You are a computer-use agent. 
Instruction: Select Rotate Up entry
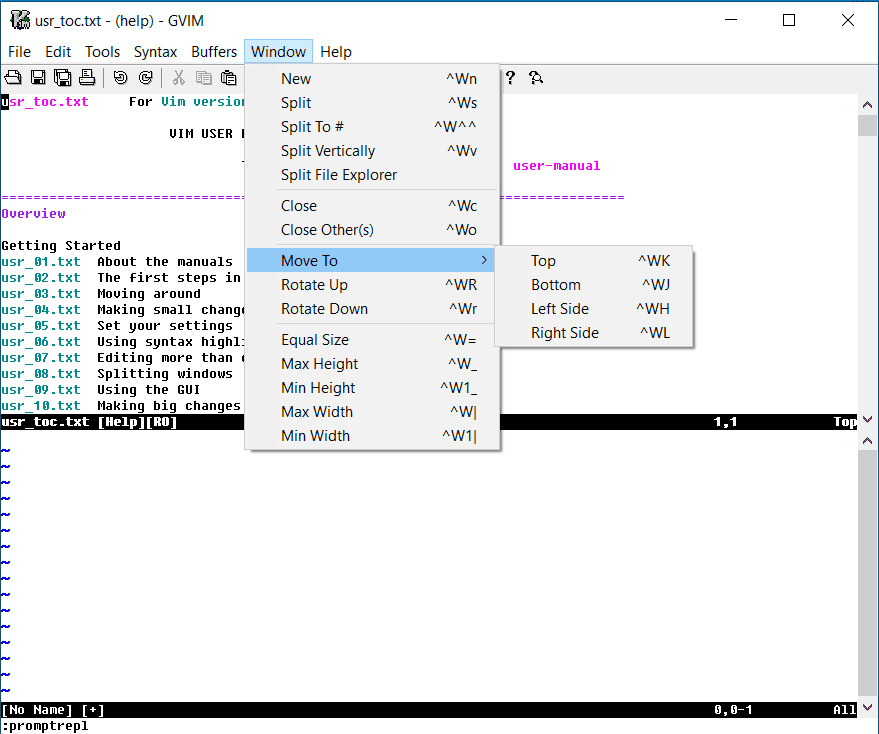pyautogui.click(x=372, y=285)
